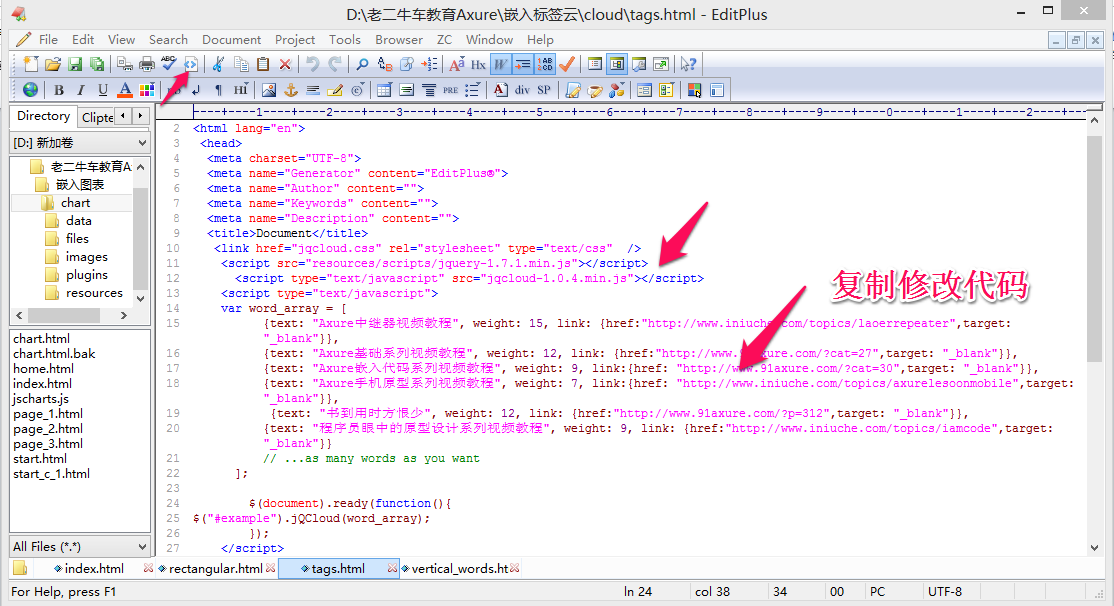
Task: Toggle auto indent button
Action: 523,64
